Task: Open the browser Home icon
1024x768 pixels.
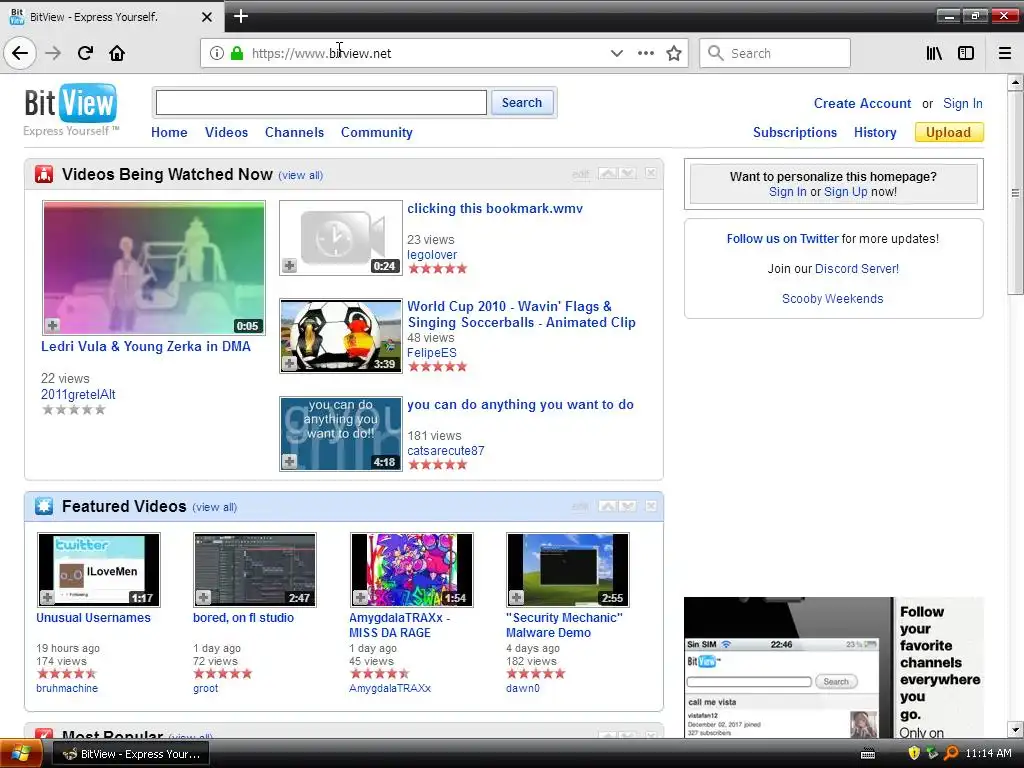Action: [x=117, y=53]
